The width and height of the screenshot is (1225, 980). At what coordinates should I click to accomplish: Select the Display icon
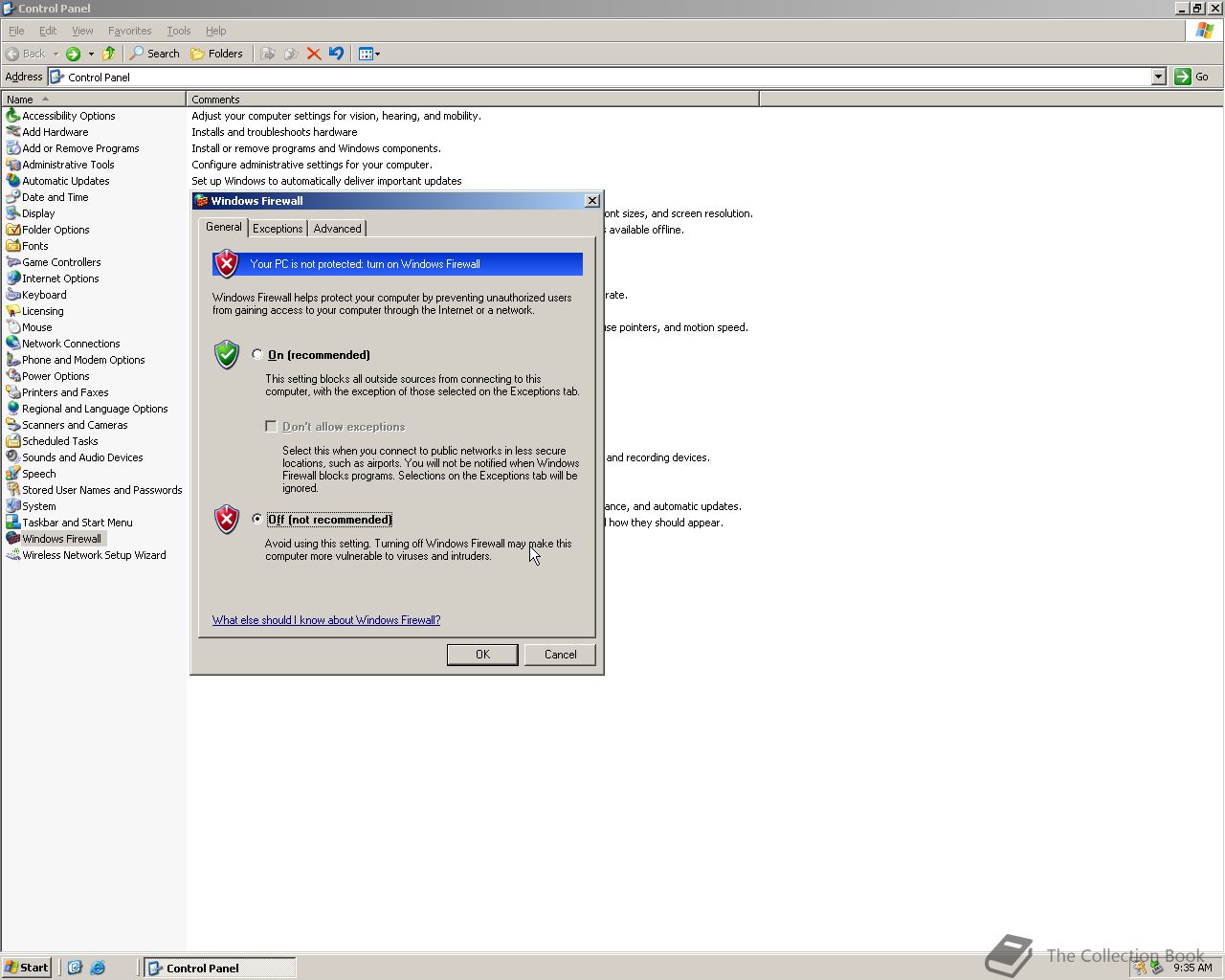click(13, 213)
